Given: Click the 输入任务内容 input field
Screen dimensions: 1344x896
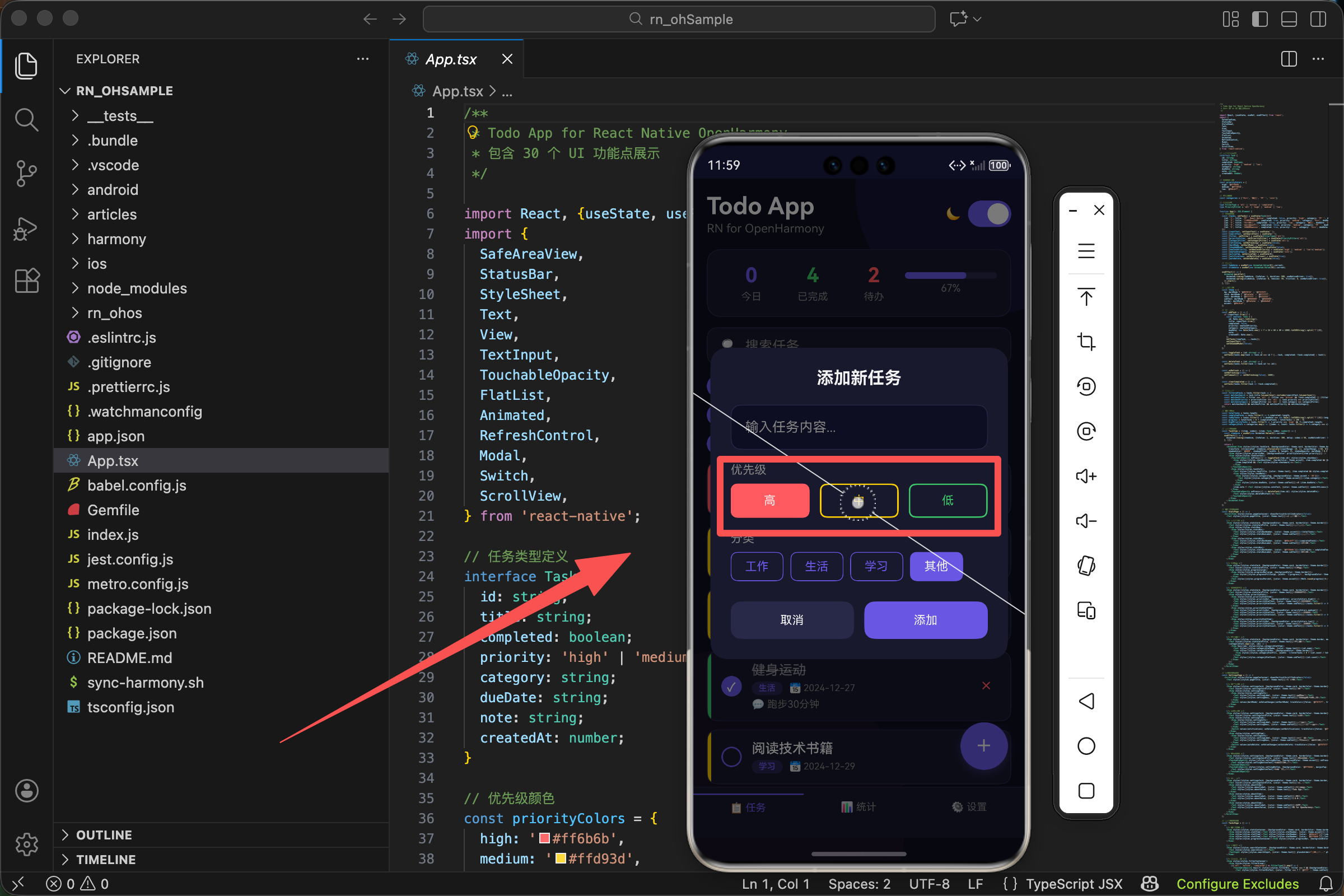Looking at the screenshot, I should click(x=858, y=427).
